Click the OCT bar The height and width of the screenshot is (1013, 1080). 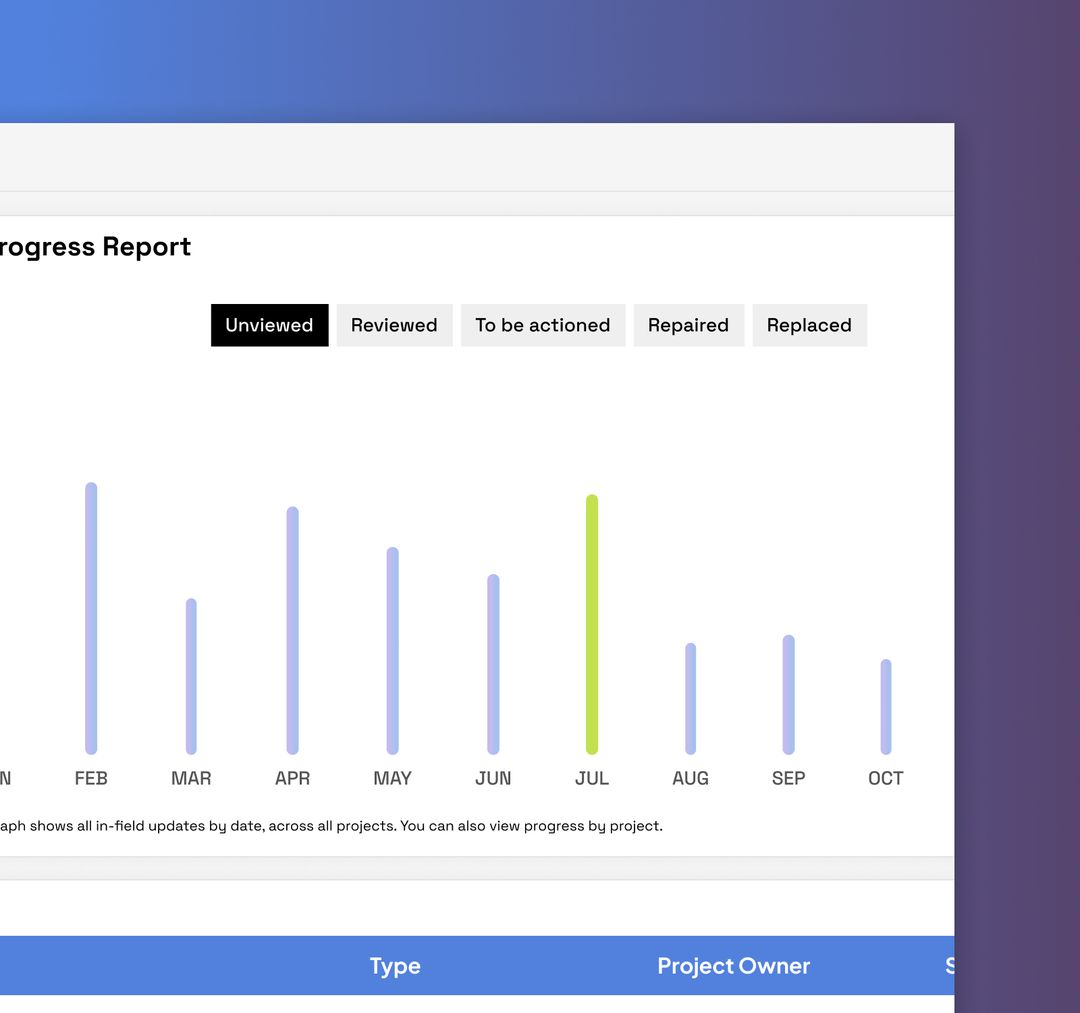coord(884,705)
